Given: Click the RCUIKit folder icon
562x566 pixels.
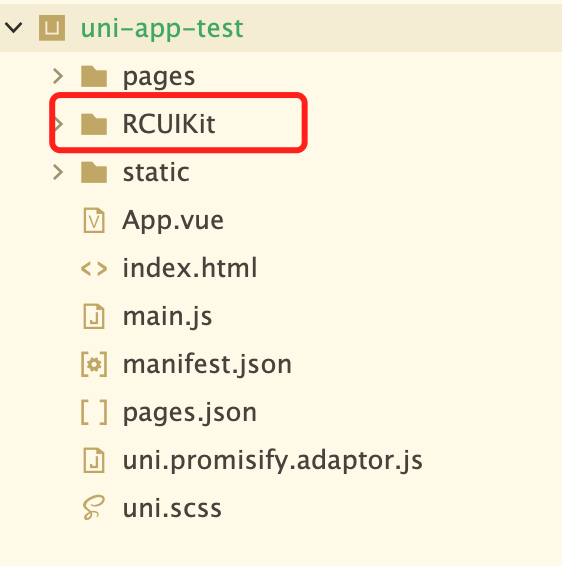Looking at the screenshot, I should [x=94, y=124].
